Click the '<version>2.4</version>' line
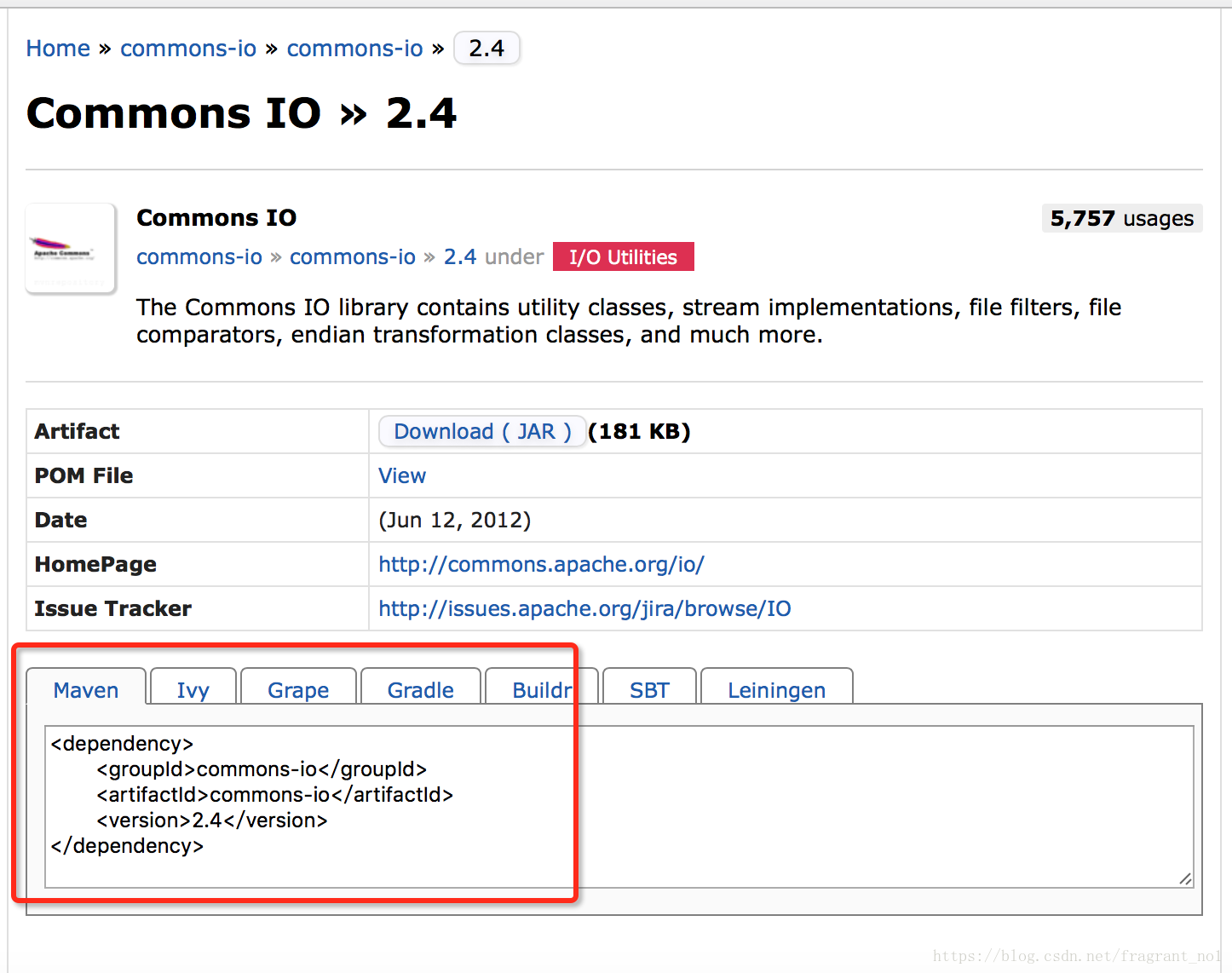The width and height of the screenshot is (1232, 973). tap(212, 820)
